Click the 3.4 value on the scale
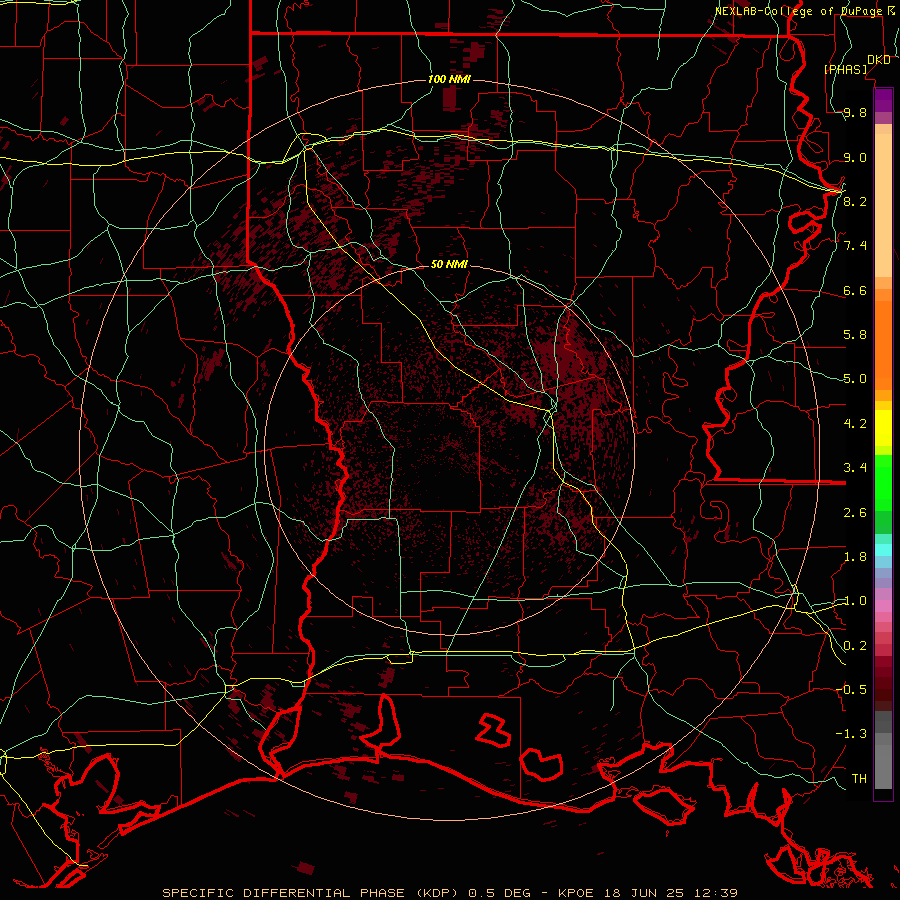The width and height of the screenshot is (900, 900). pos(855,467)
